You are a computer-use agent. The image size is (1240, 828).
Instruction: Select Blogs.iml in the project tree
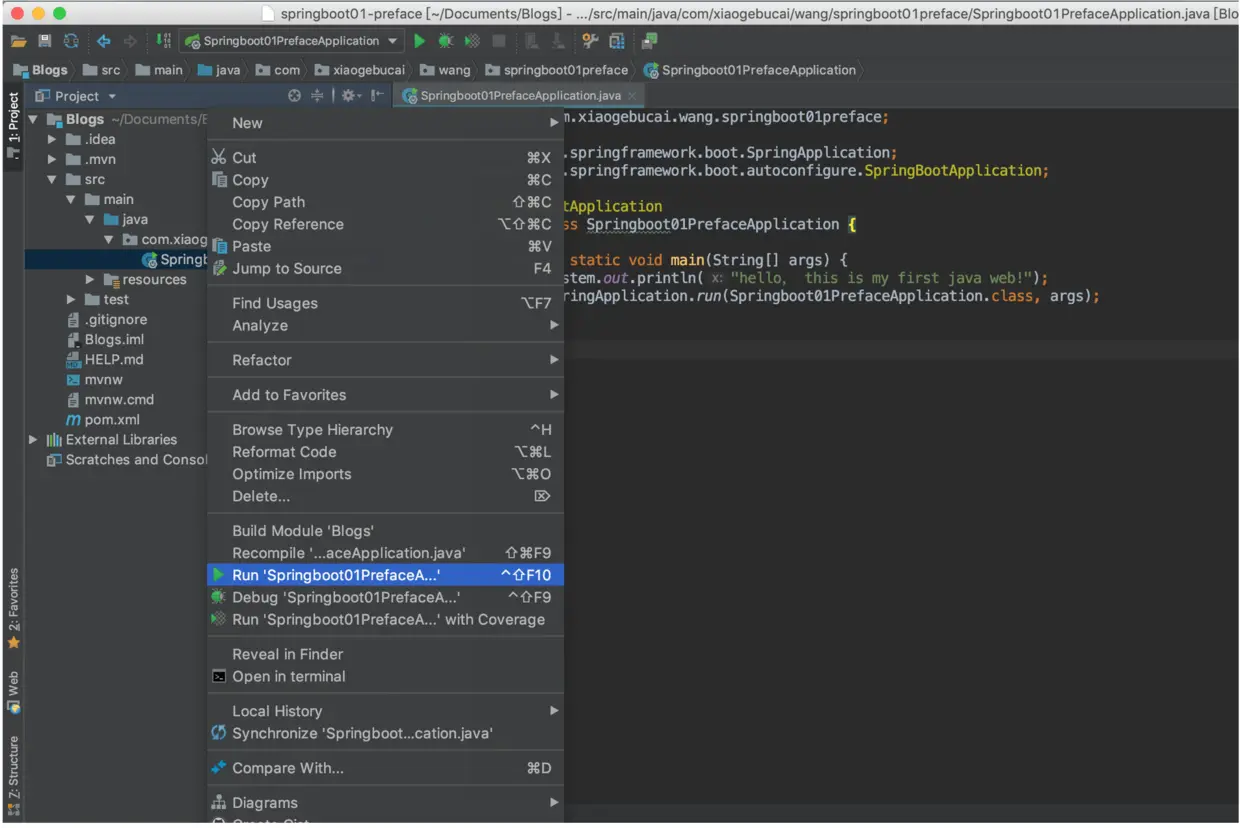tap(104, 340)
